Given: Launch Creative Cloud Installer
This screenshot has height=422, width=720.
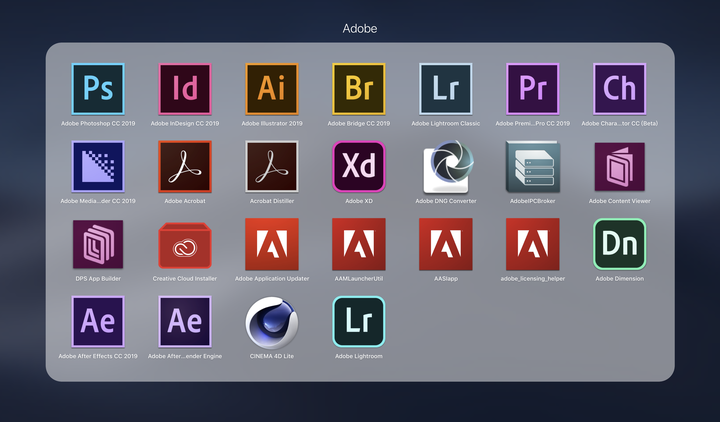Looking at the screenshot, I should (x=185, y=245).
